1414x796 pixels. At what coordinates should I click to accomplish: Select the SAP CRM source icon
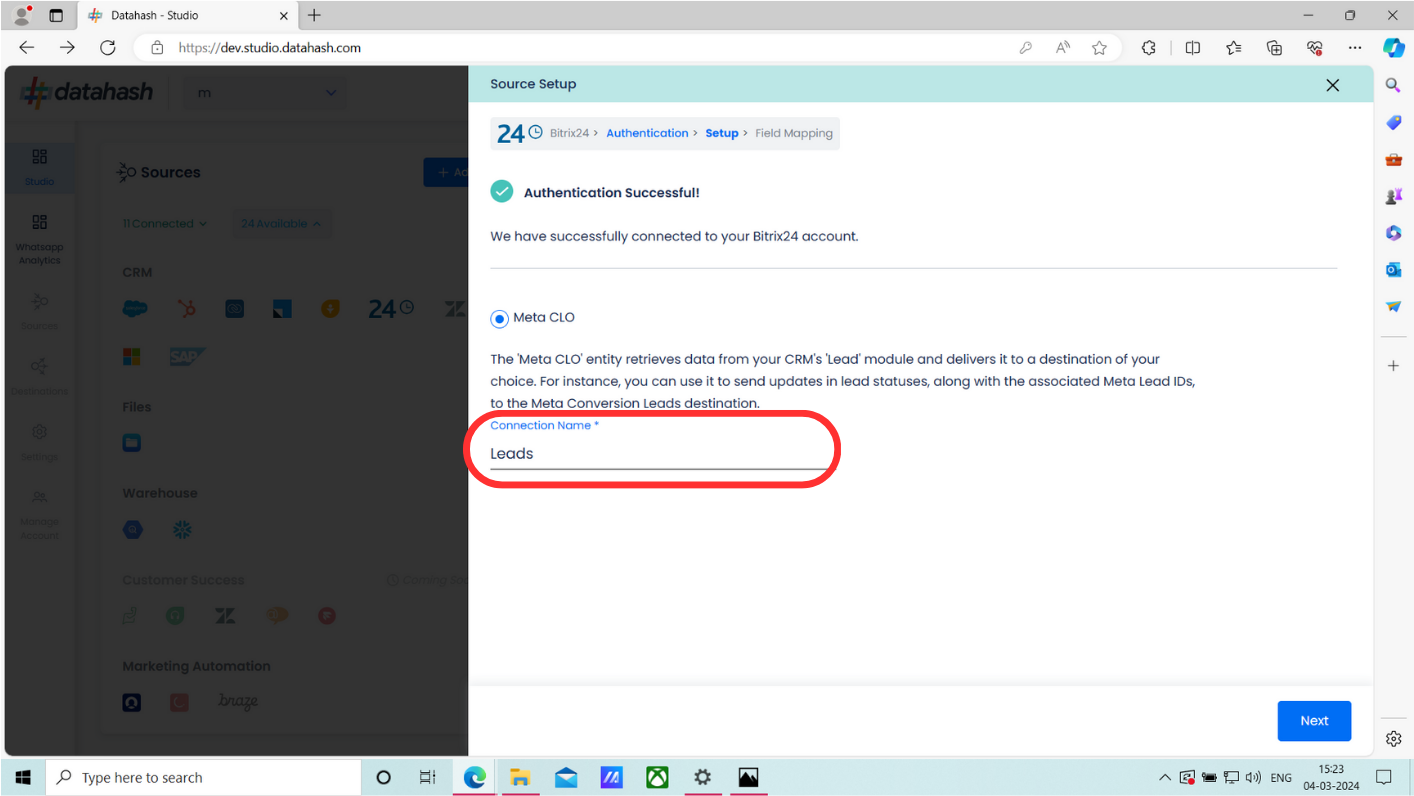(x=187, y=357)
